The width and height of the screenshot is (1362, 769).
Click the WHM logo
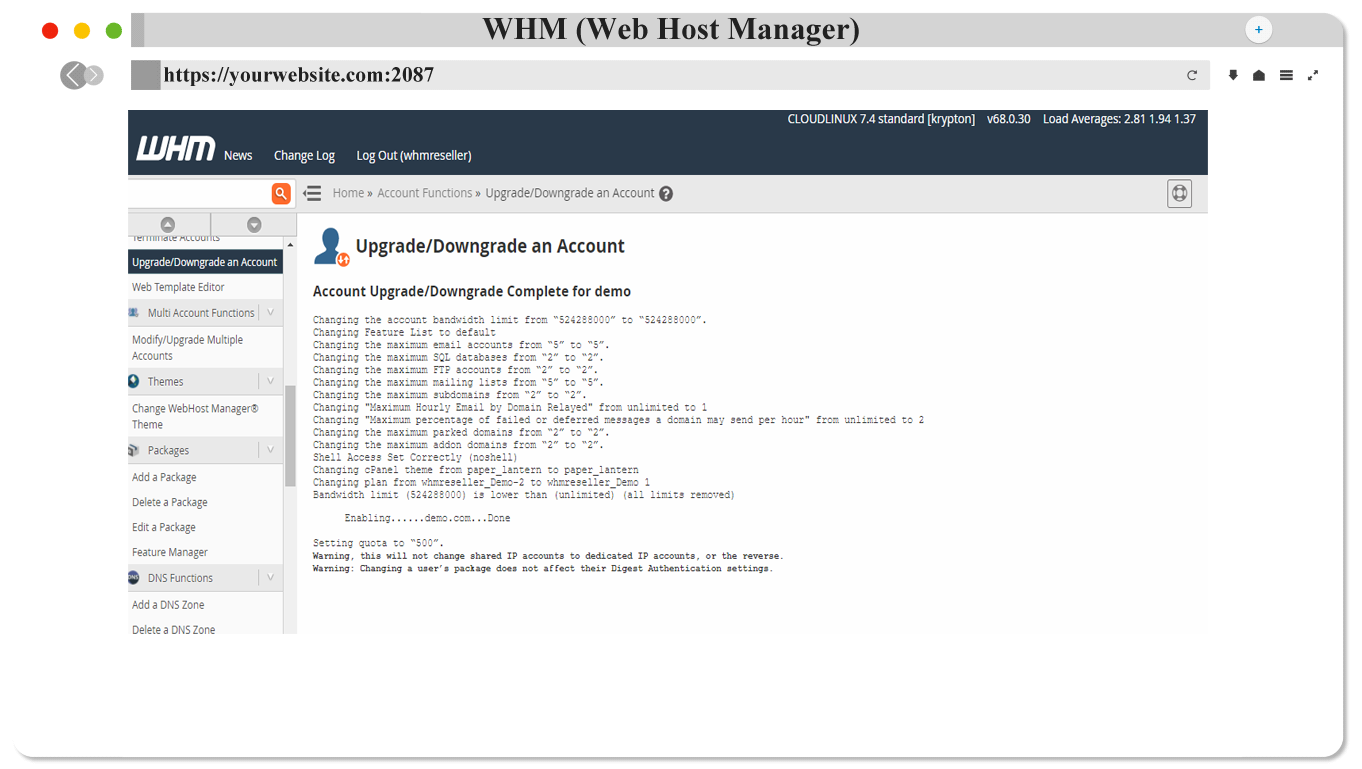point(176,149)
